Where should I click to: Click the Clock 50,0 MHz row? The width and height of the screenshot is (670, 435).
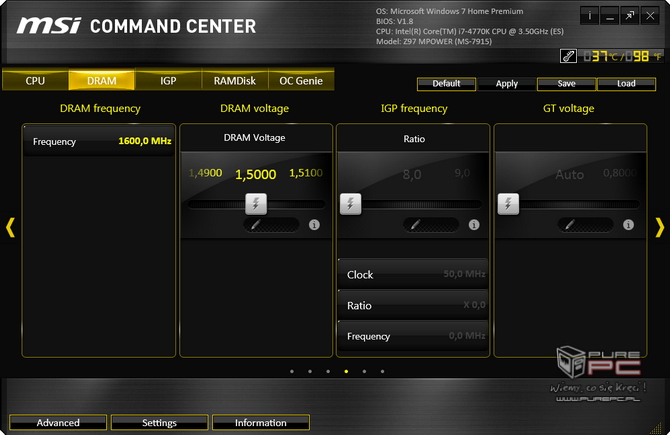(413, 274)
